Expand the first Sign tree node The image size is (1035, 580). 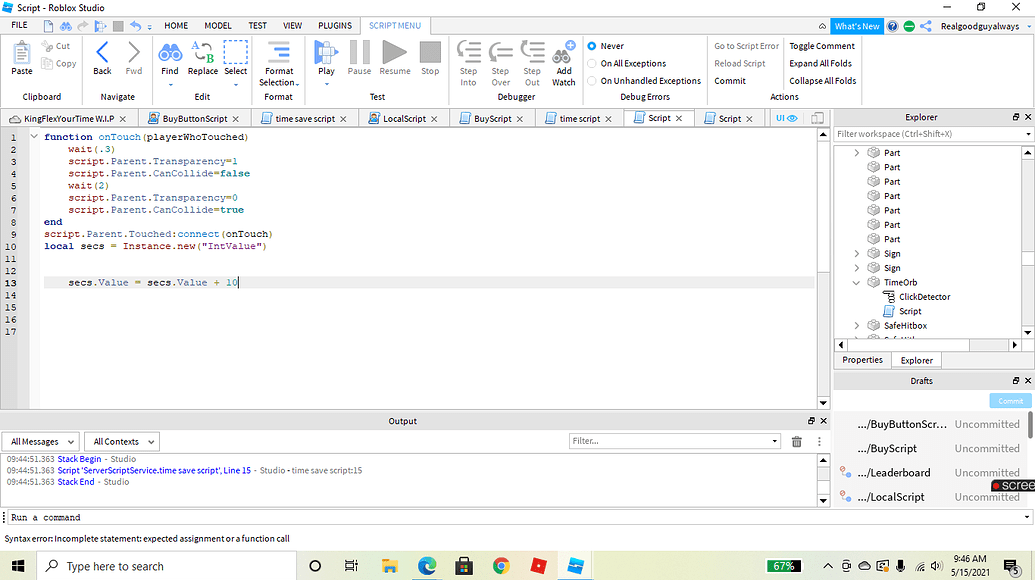pos(856,253)
